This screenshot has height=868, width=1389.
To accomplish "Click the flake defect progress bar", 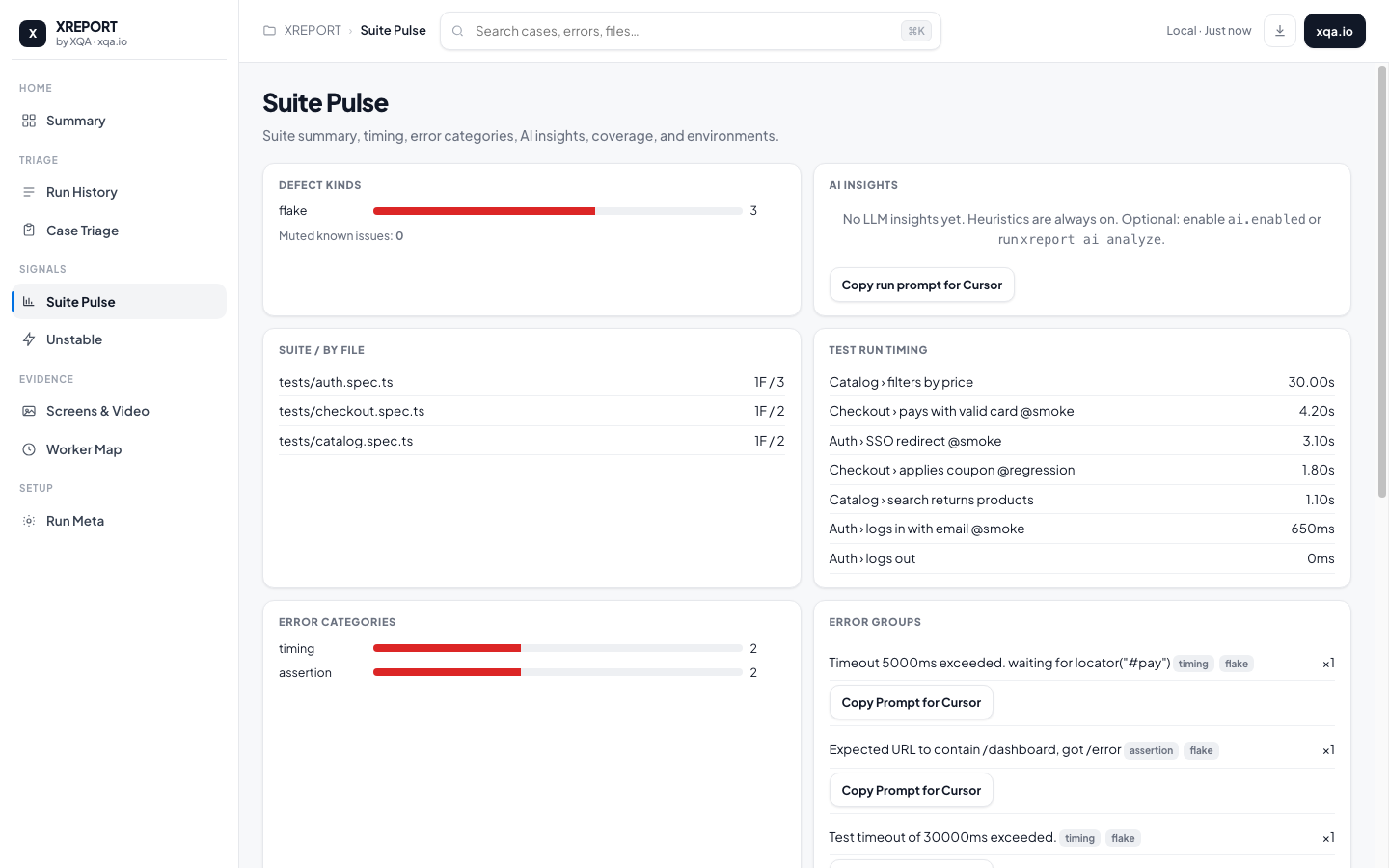I will 558,211.
